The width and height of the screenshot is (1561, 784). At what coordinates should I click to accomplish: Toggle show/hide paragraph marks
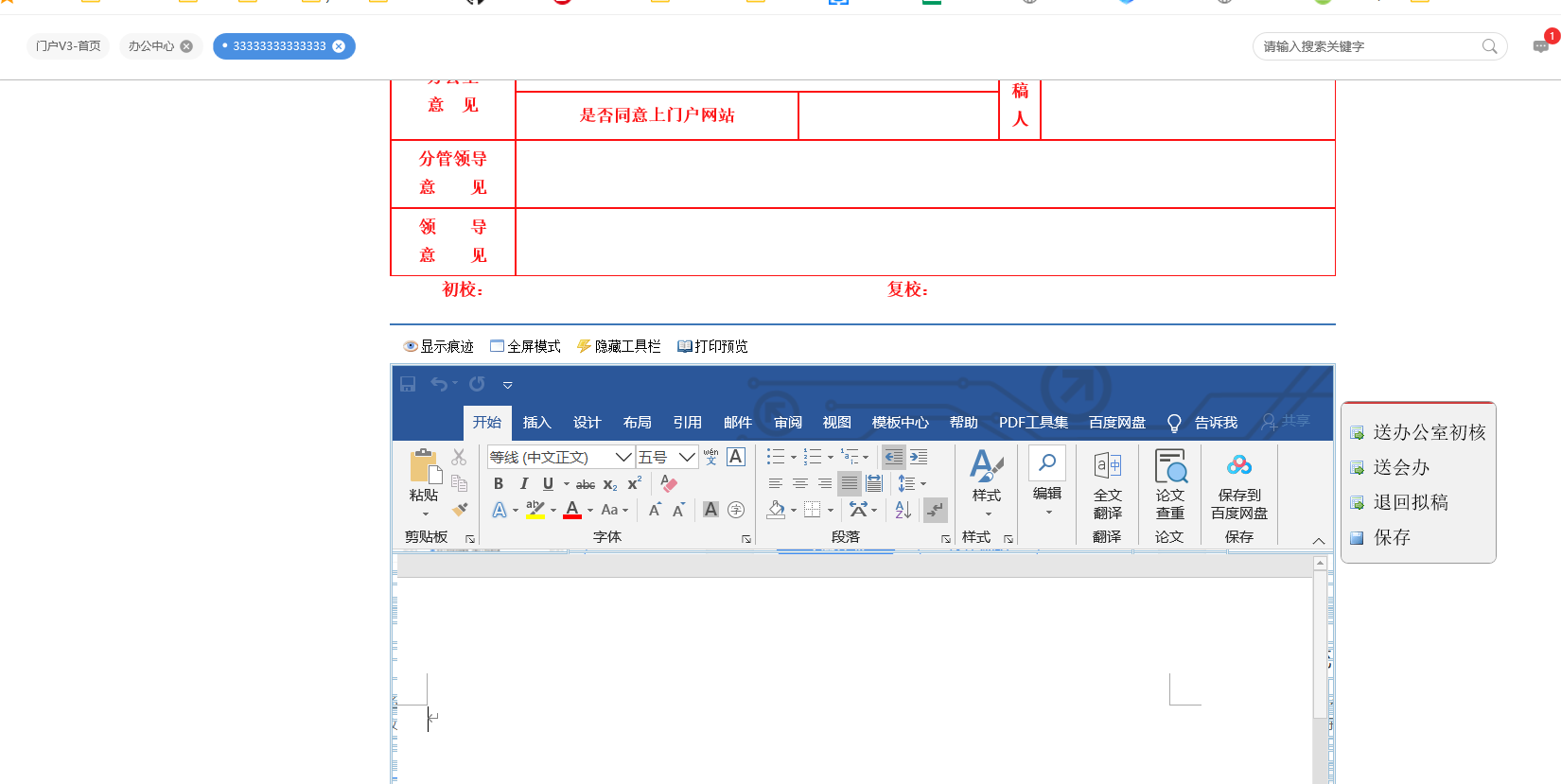(936, 510)
